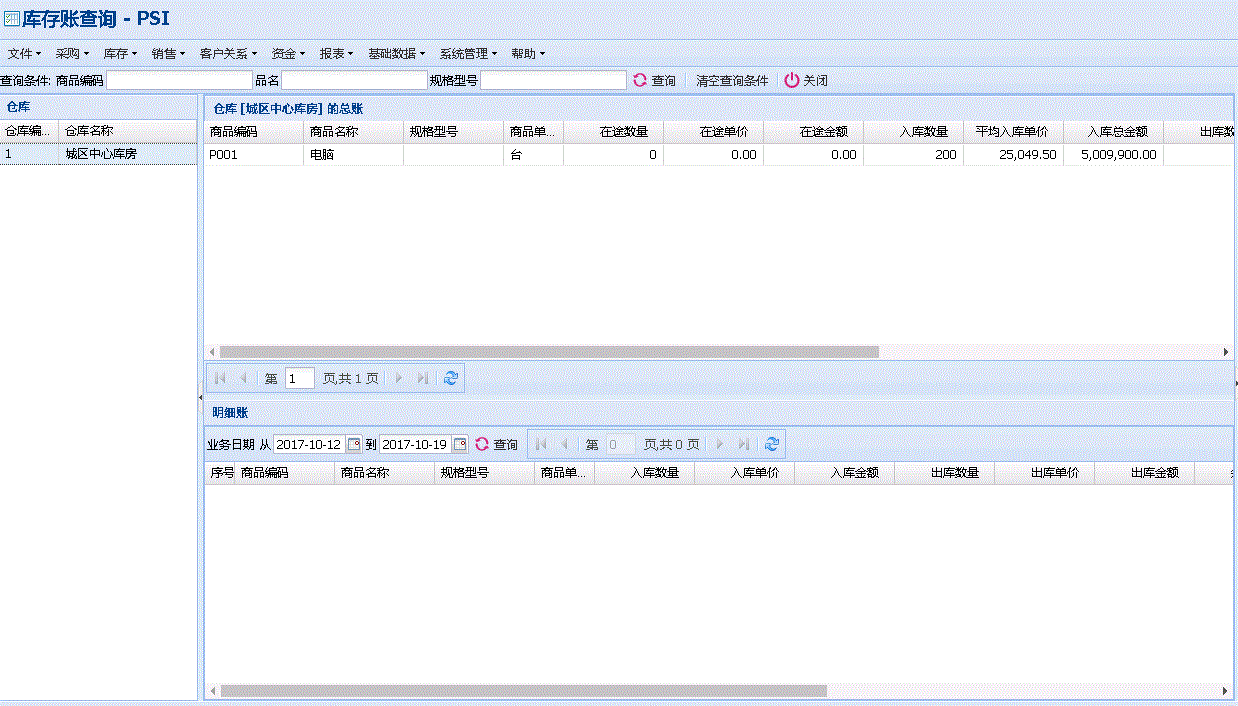Image resolution: width=1238 pixels, height=706 pixels.
Task: Open calendar picker for start date 2017-10-12
Action: click(354, 444)
